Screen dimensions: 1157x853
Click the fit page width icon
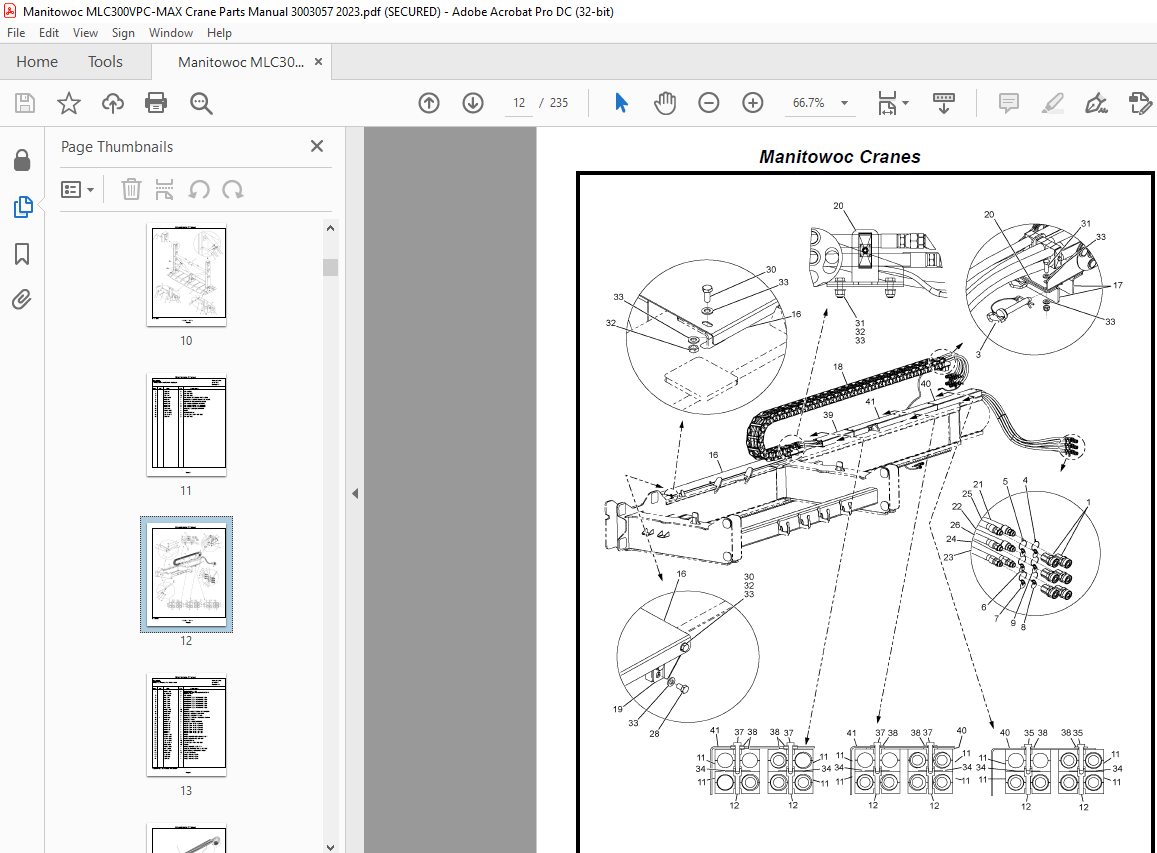click(887, 103)
